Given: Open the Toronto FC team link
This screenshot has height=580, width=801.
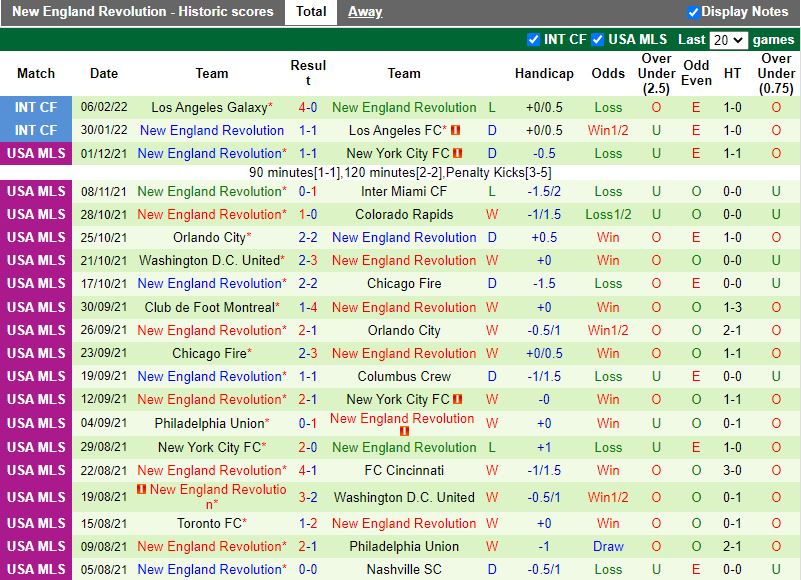Looking at the screenshot, I should tap(211, 523).
